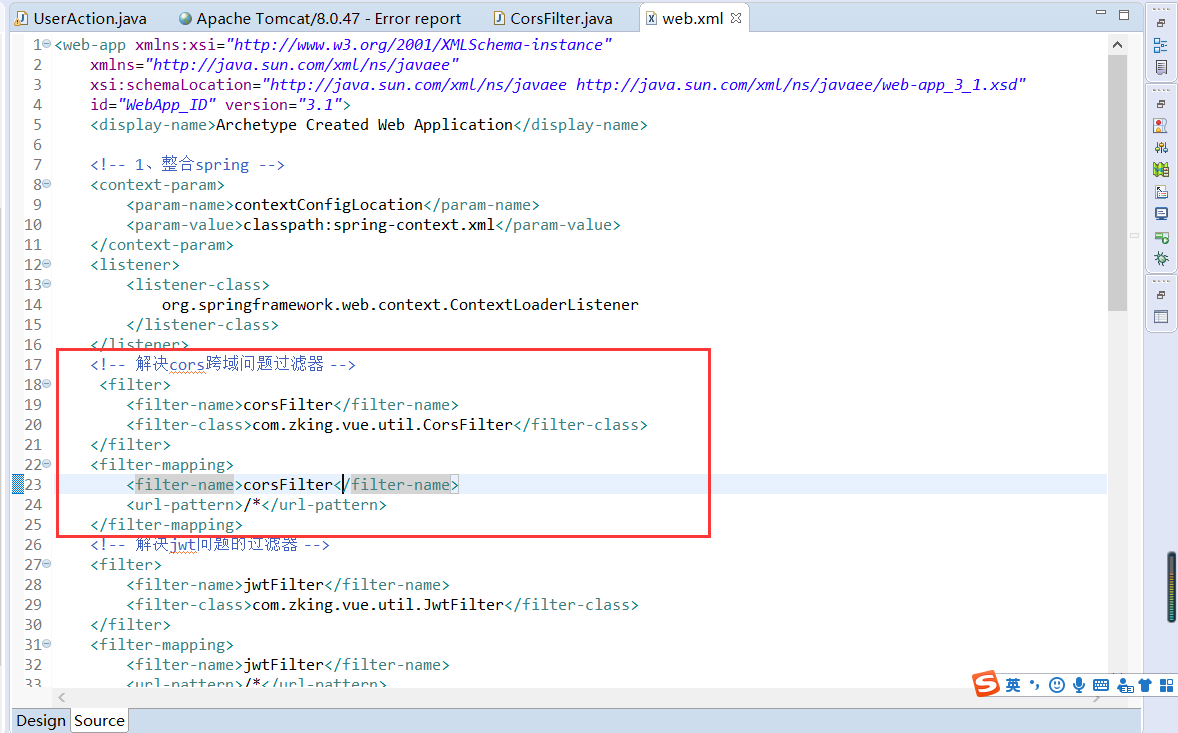Screen dimensions: 1178x733
Task: Click the horizontal scrollbar left arrow
Action: tap(62, 698)
